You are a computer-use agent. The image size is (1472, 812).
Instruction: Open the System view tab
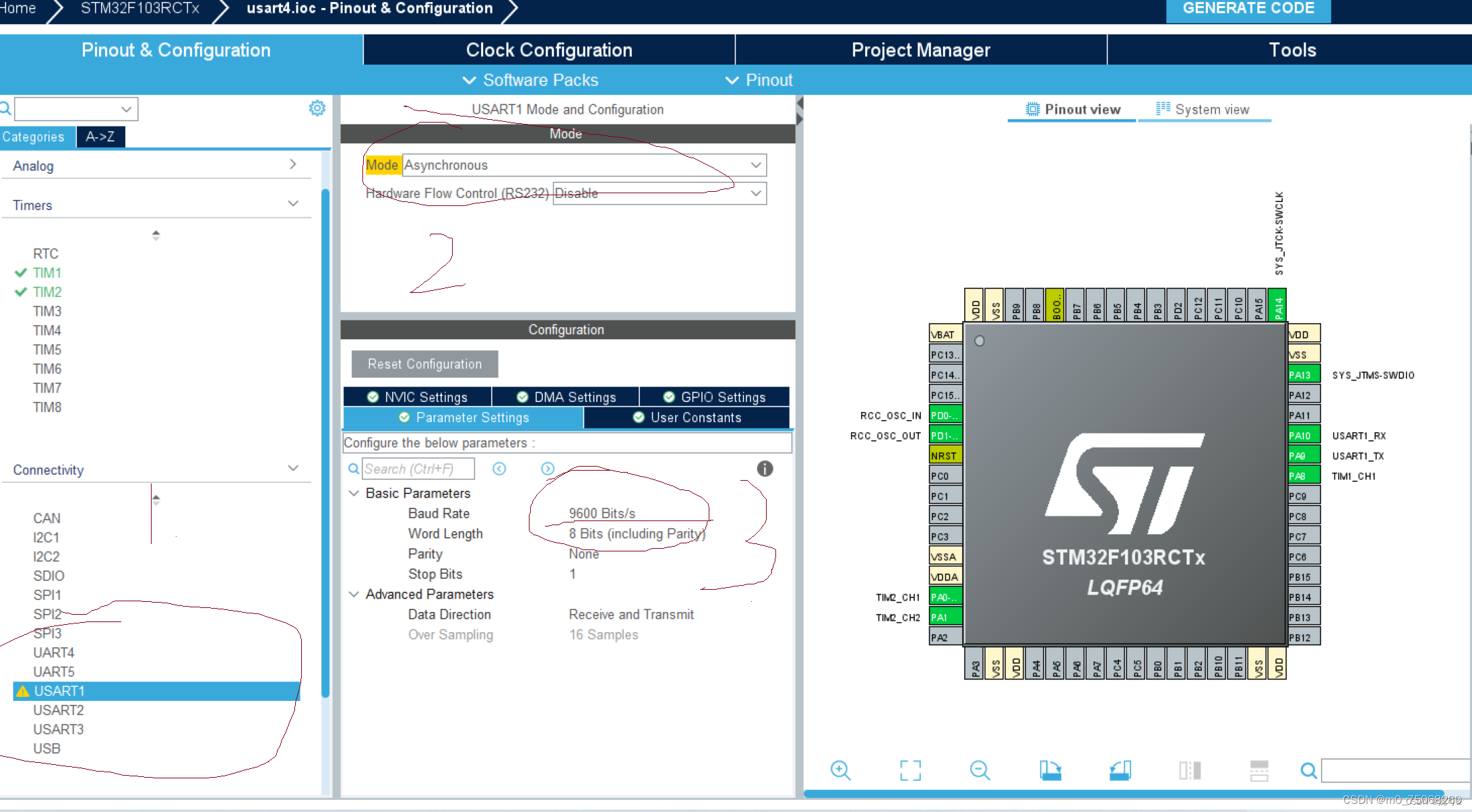point(1213,108)
